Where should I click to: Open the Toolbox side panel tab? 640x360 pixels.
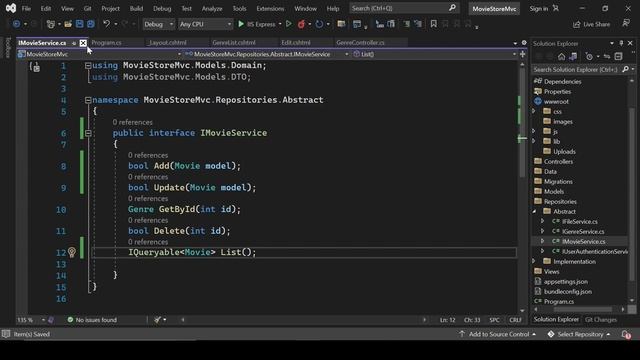click(7, 48)
